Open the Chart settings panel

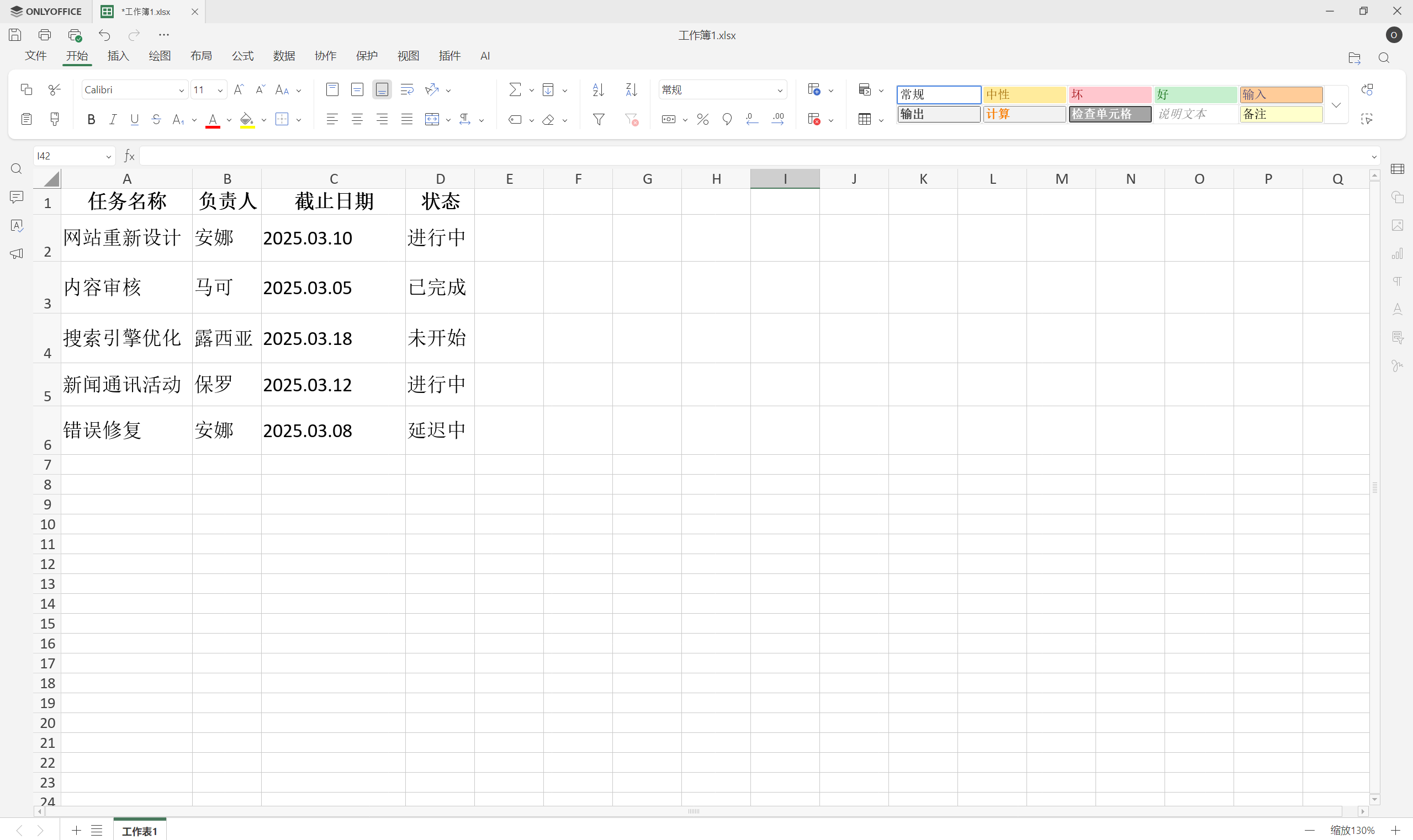click(x=1398, y=253)
